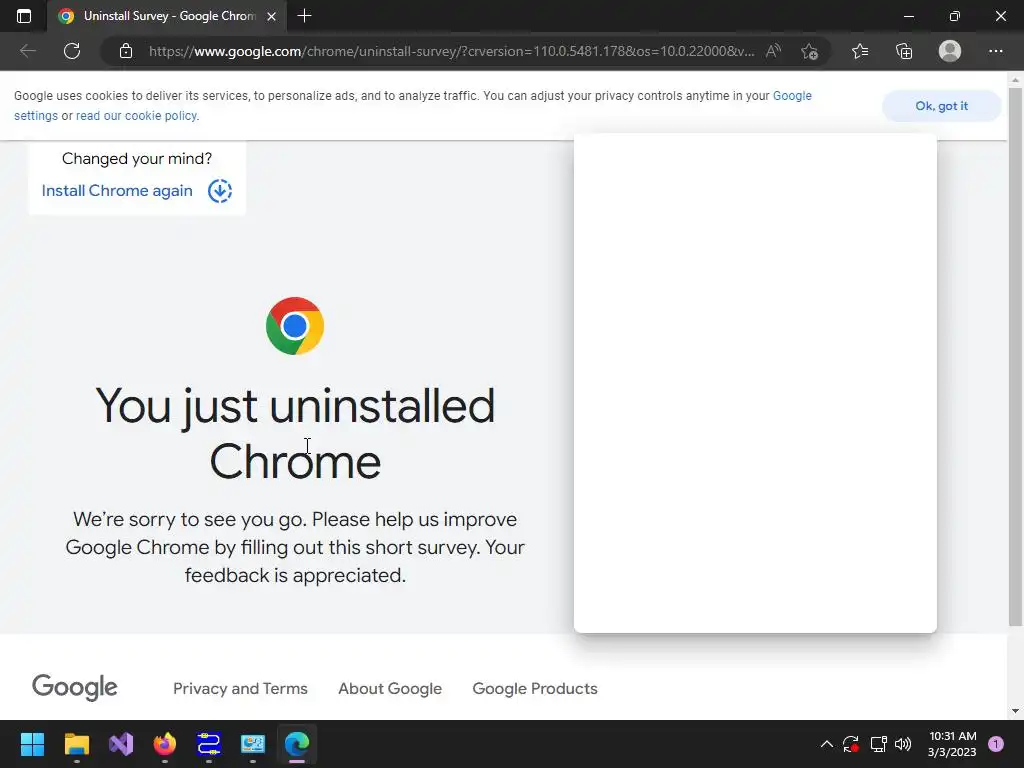
Task: Select the Uninstall Survey browser tab
Action: (x=167, y=16)
